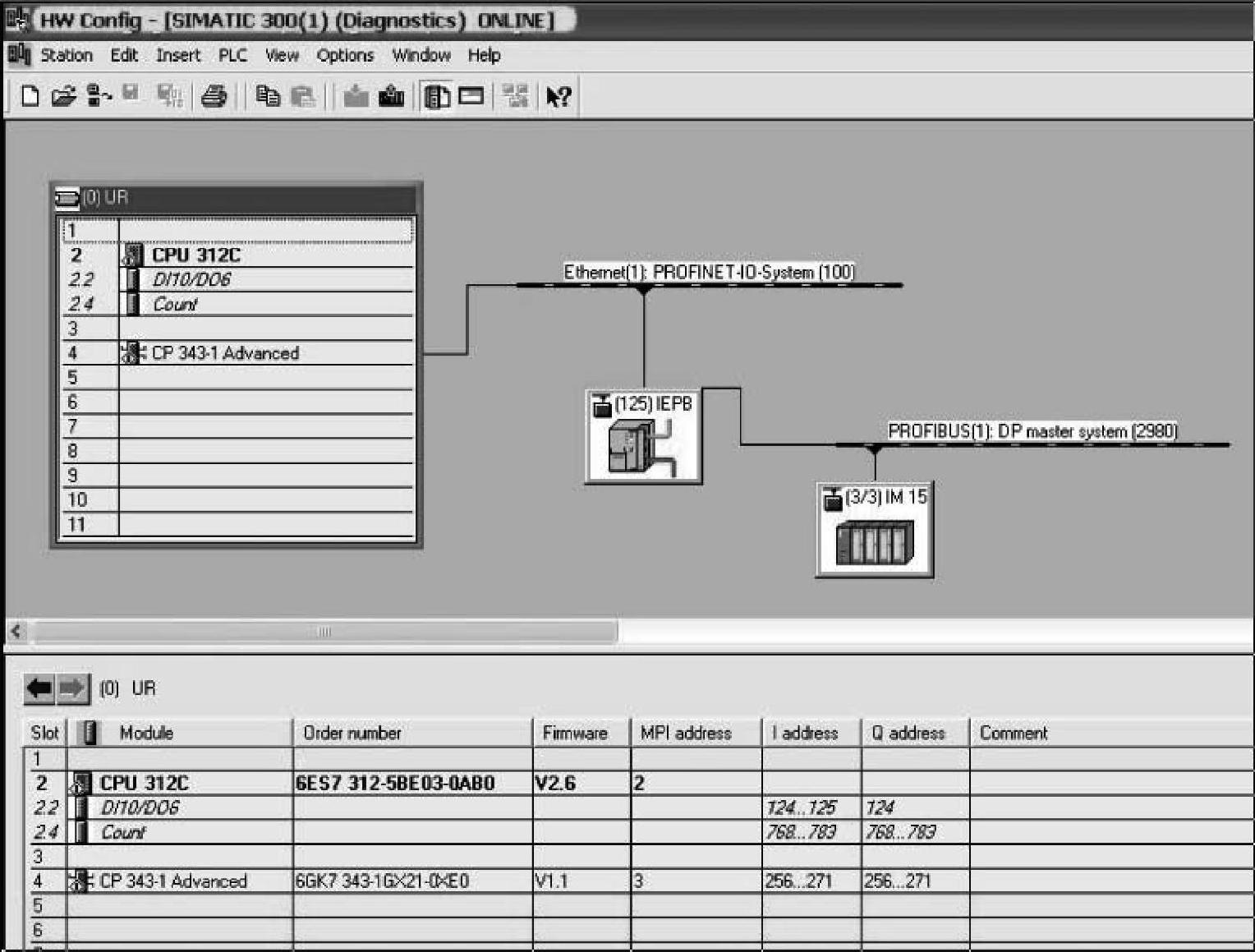Click the MPI address column header
The height and width of the screenshot is (952, 1255).
(696, 733)
